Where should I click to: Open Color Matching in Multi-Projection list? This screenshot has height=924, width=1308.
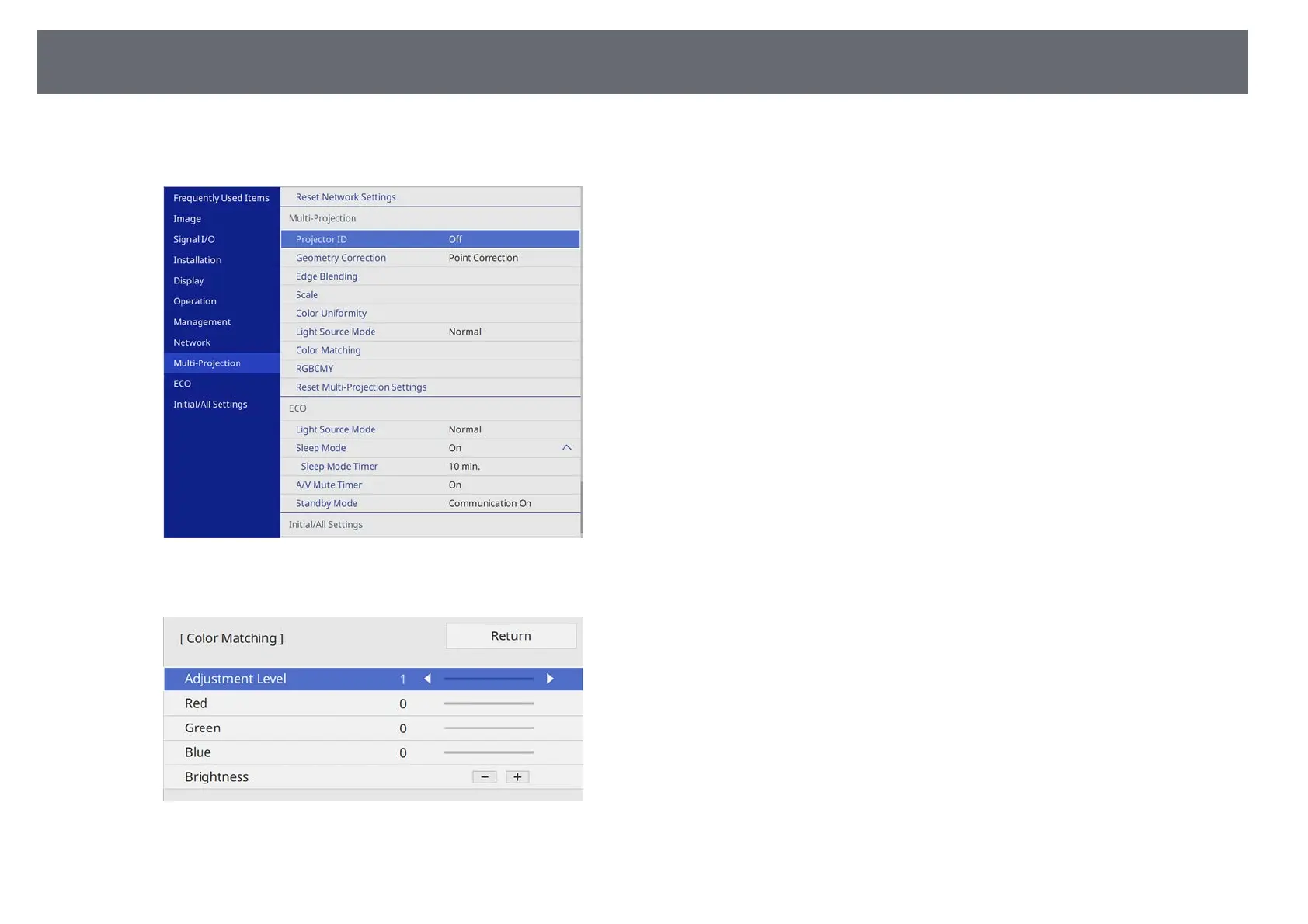pyautogui.click(x=430, y=350)
